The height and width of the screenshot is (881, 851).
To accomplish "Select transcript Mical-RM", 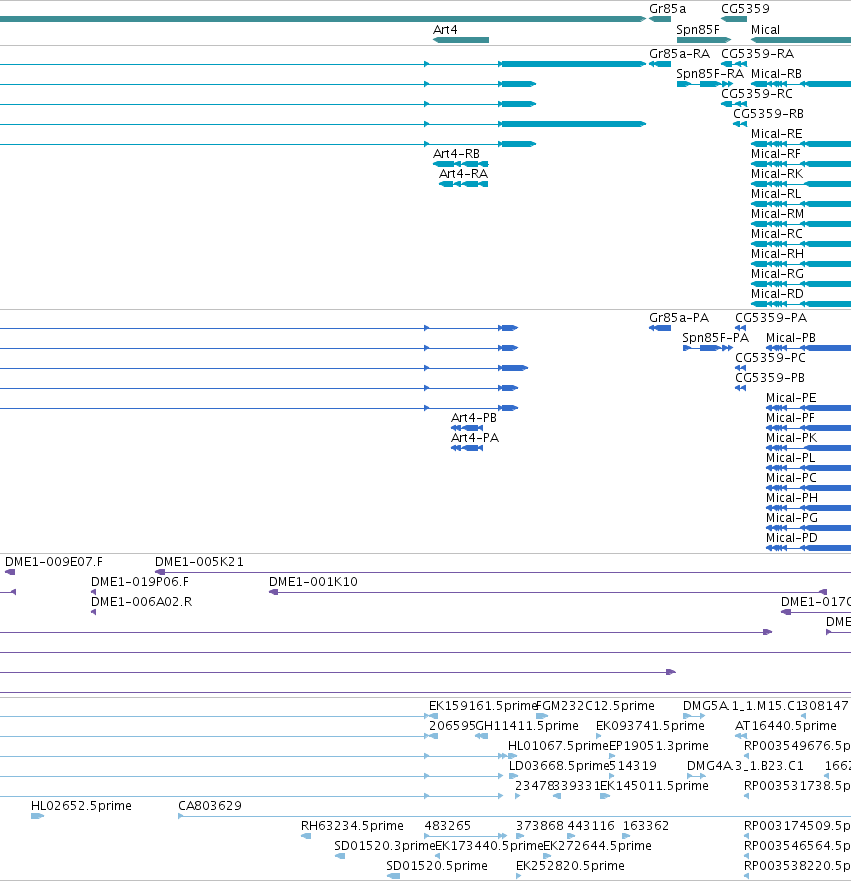I will (x=801, y=224).
